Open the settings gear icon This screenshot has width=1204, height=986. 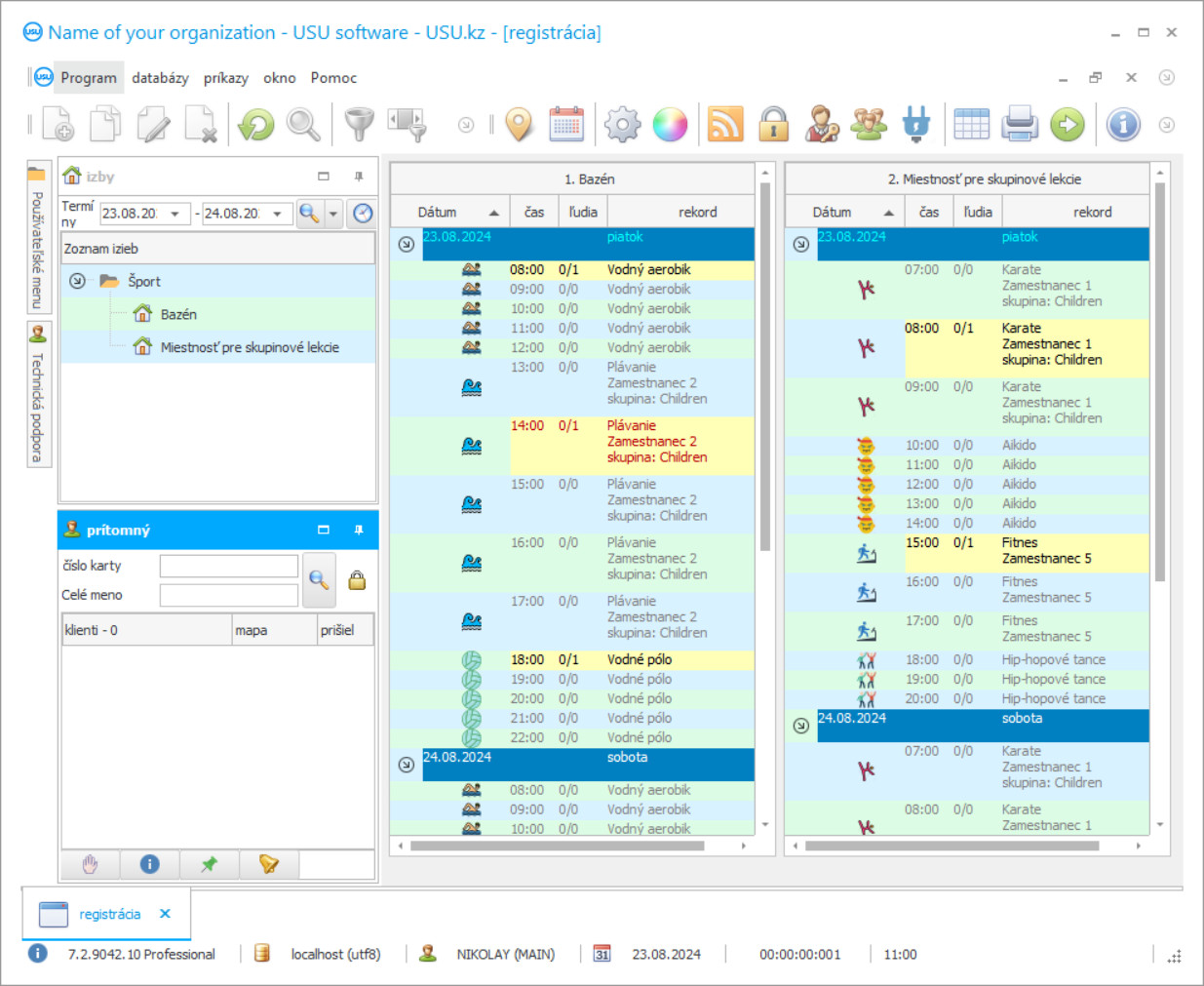pyautogui.click(x=622, y=125)
